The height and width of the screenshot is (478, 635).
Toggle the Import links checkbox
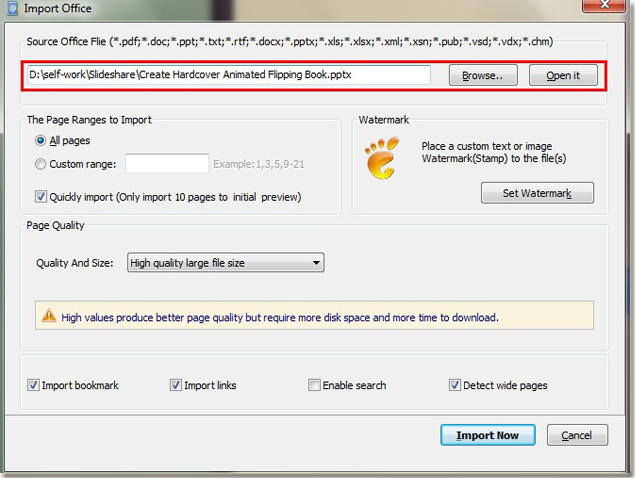coord(176,385)
